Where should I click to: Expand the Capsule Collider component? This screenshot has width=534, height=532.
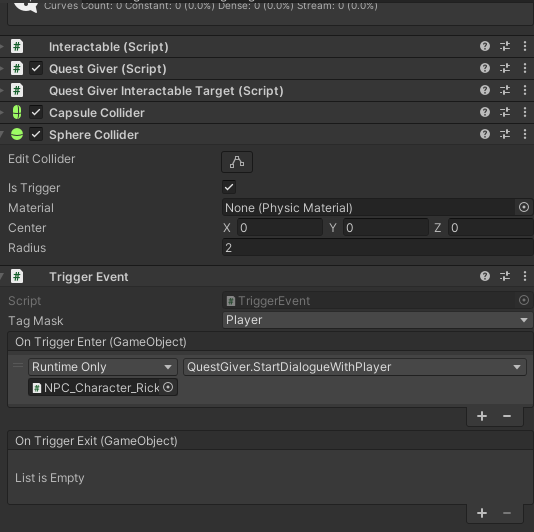tap(2, 112)
